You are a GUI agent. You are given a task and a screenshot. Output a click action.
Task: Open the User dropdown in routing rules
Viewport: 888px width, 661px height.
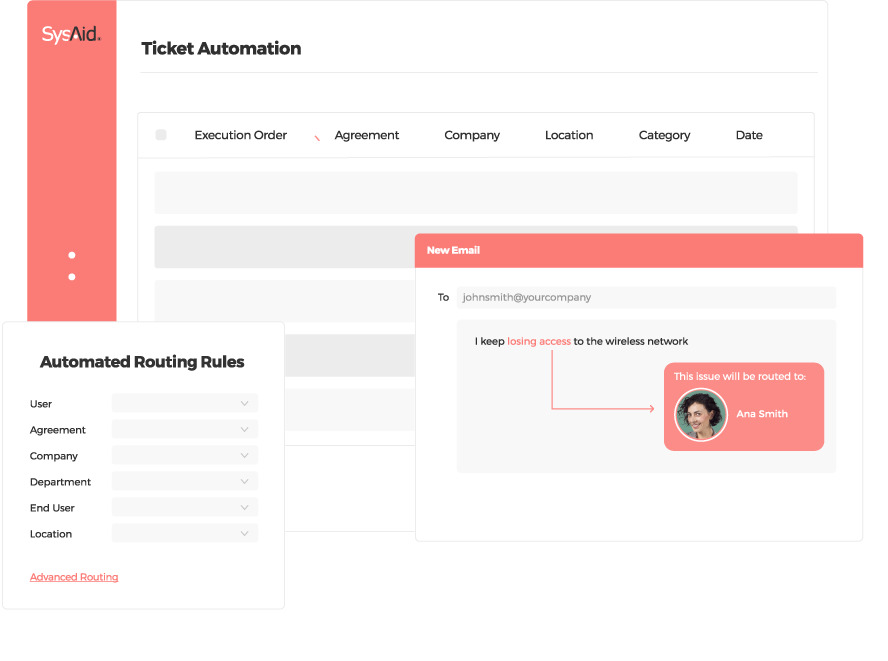coord(185,403)
